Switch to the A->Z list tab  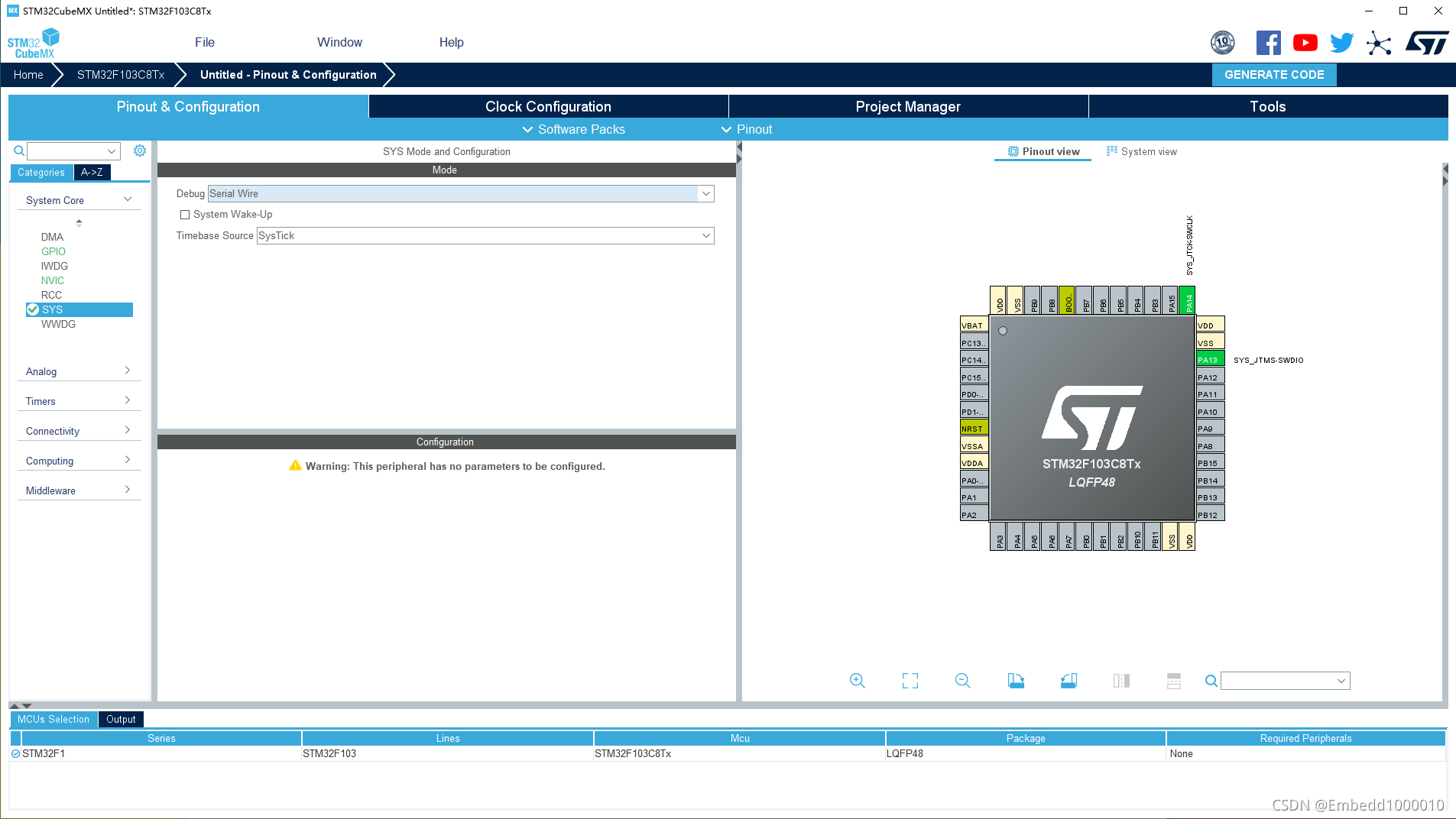coord(92,172)
